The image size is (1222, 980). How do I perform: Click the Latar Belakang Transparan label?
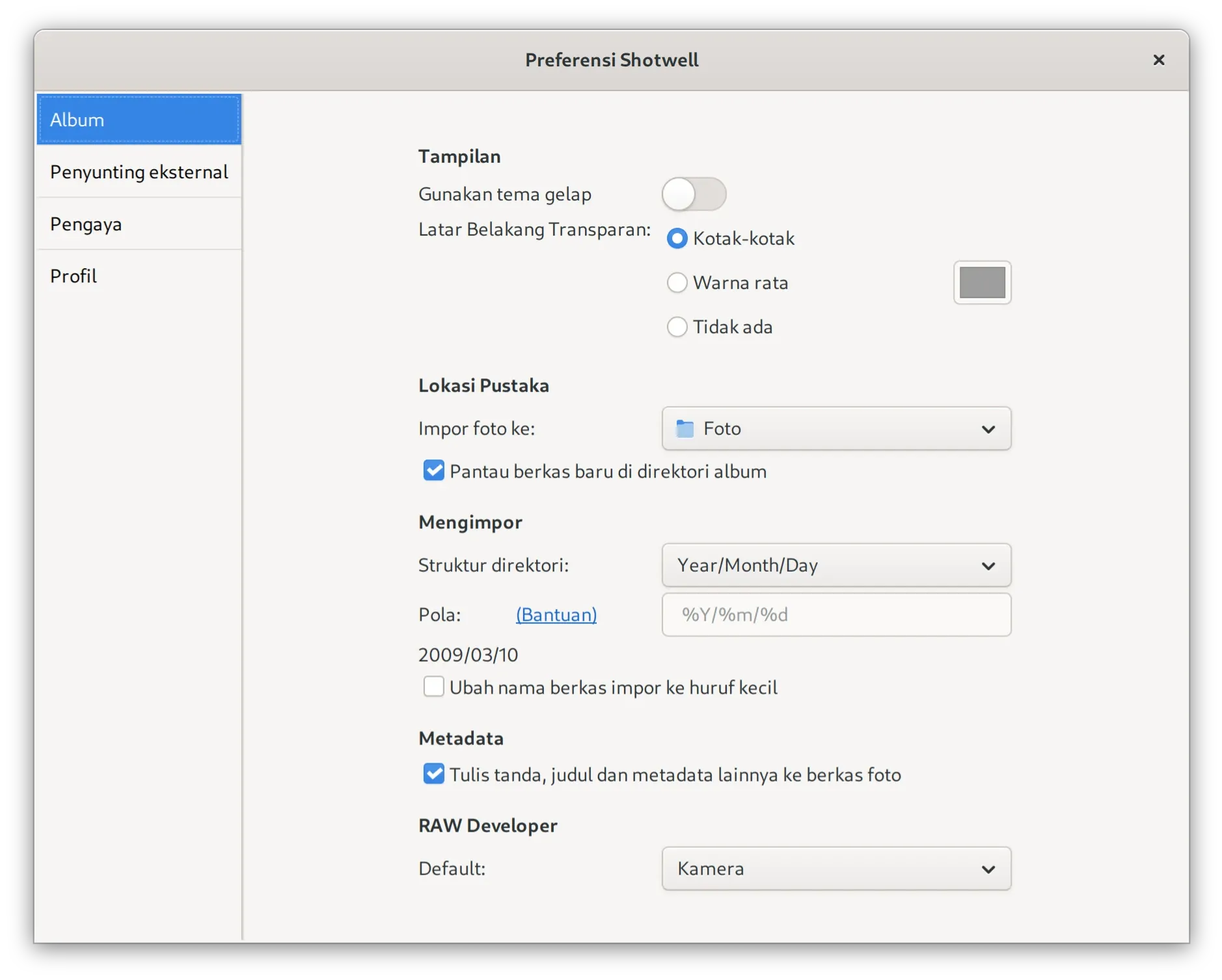pos(535,229)
